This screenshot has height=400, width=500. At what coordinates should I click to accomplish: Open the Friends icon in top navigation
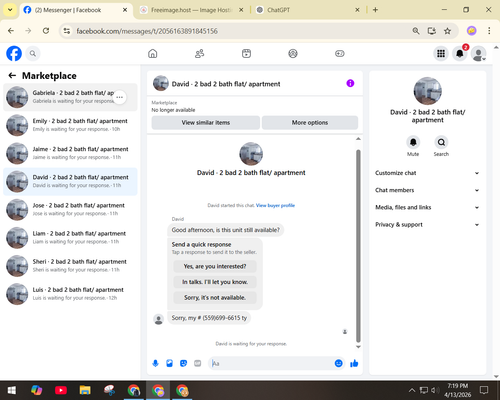coord(199,53)
